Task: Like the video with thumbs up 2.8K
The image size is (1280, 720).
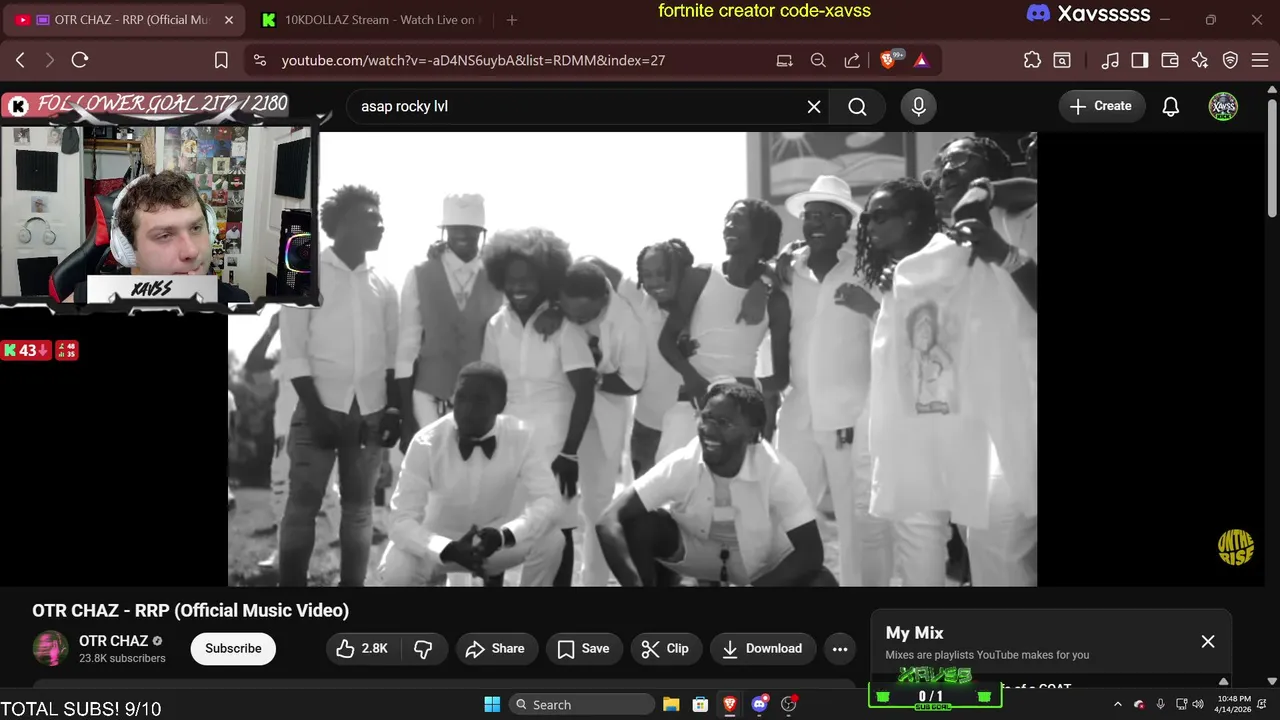Action: tap(362, 648)
